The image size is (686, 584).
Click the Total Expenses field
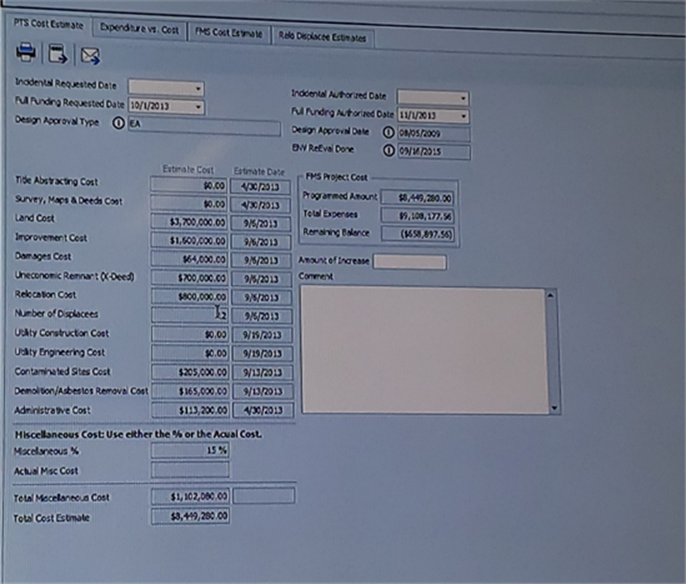click(418, 216)
